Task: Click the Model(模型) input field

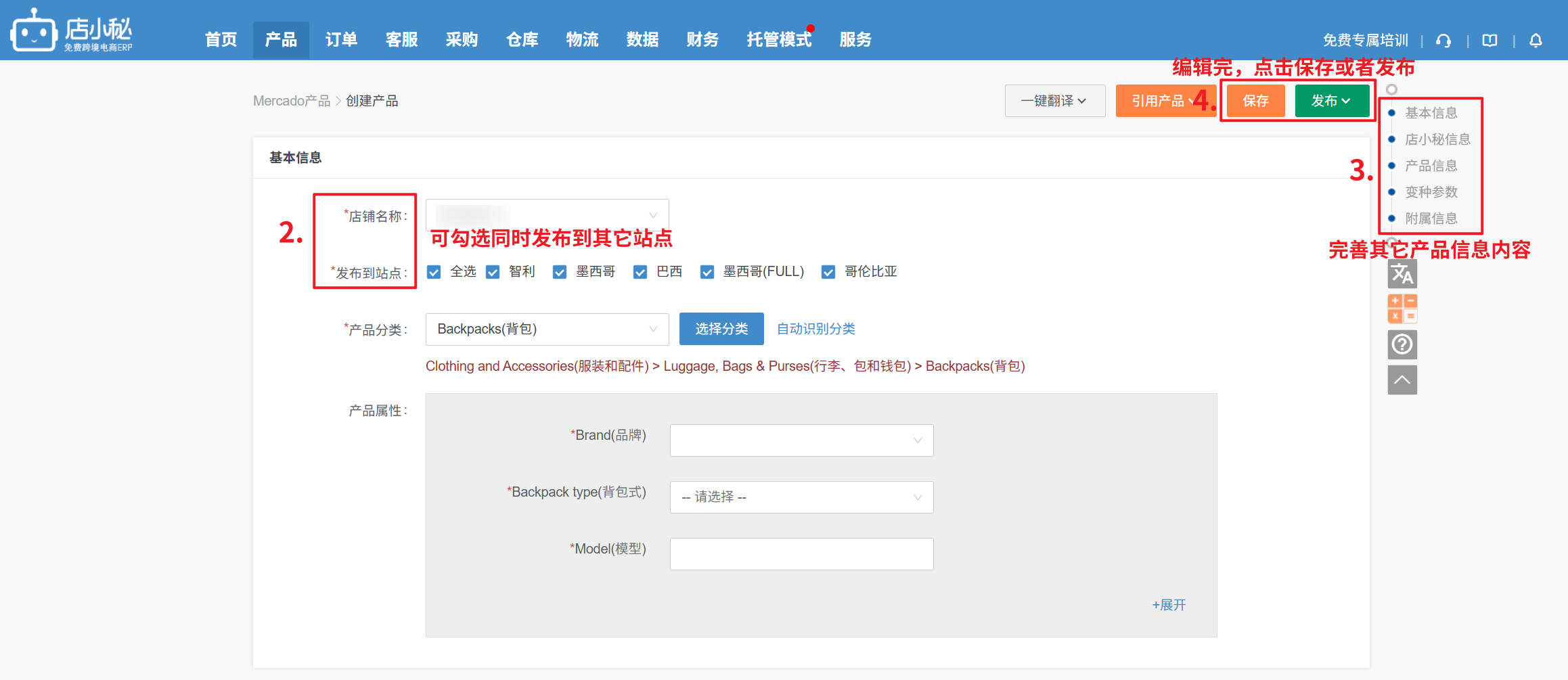Action: (801, 554)
